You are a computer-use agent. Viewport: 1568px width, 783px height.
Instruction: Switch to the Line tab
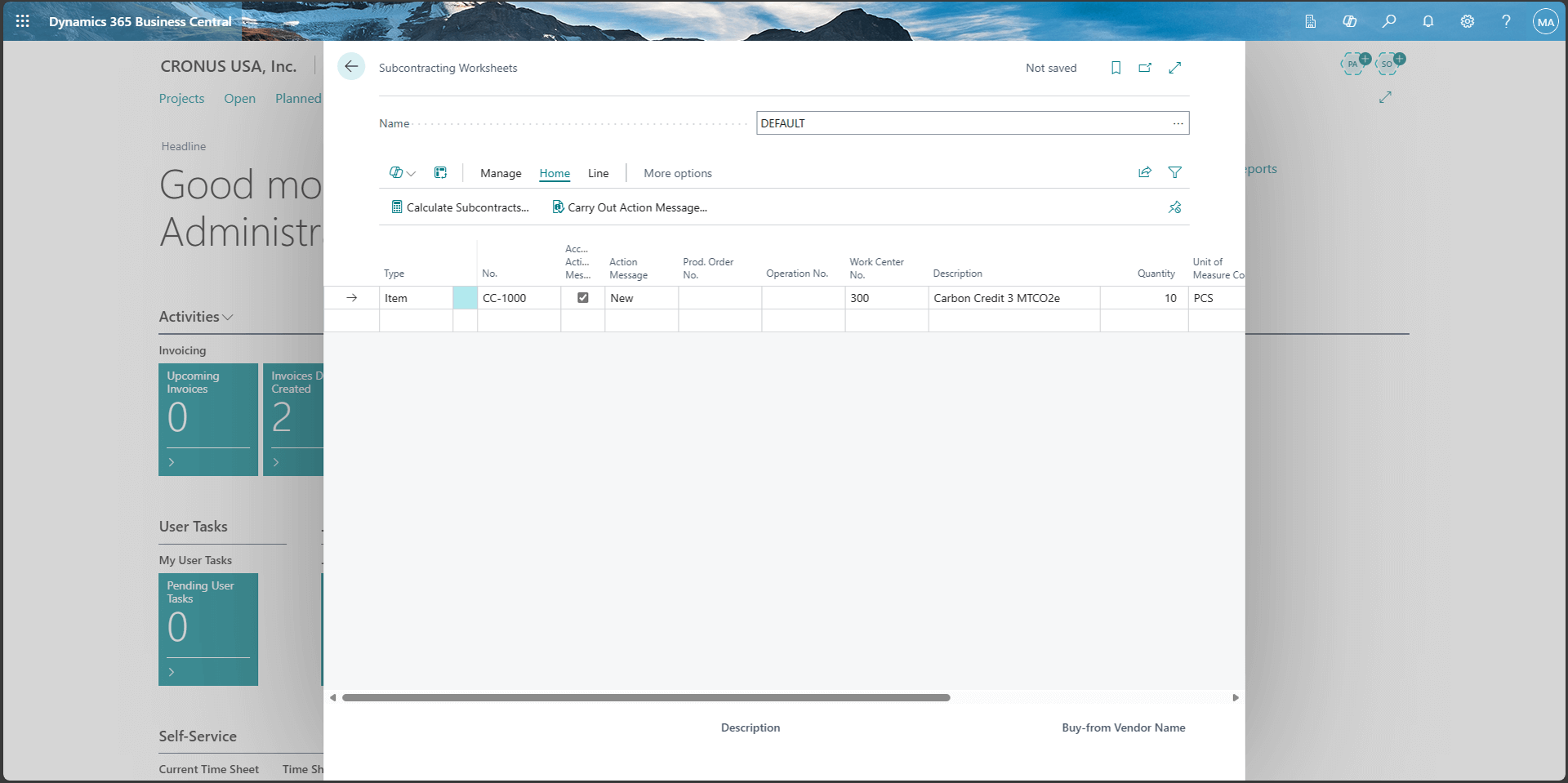[x=598, y=173]
